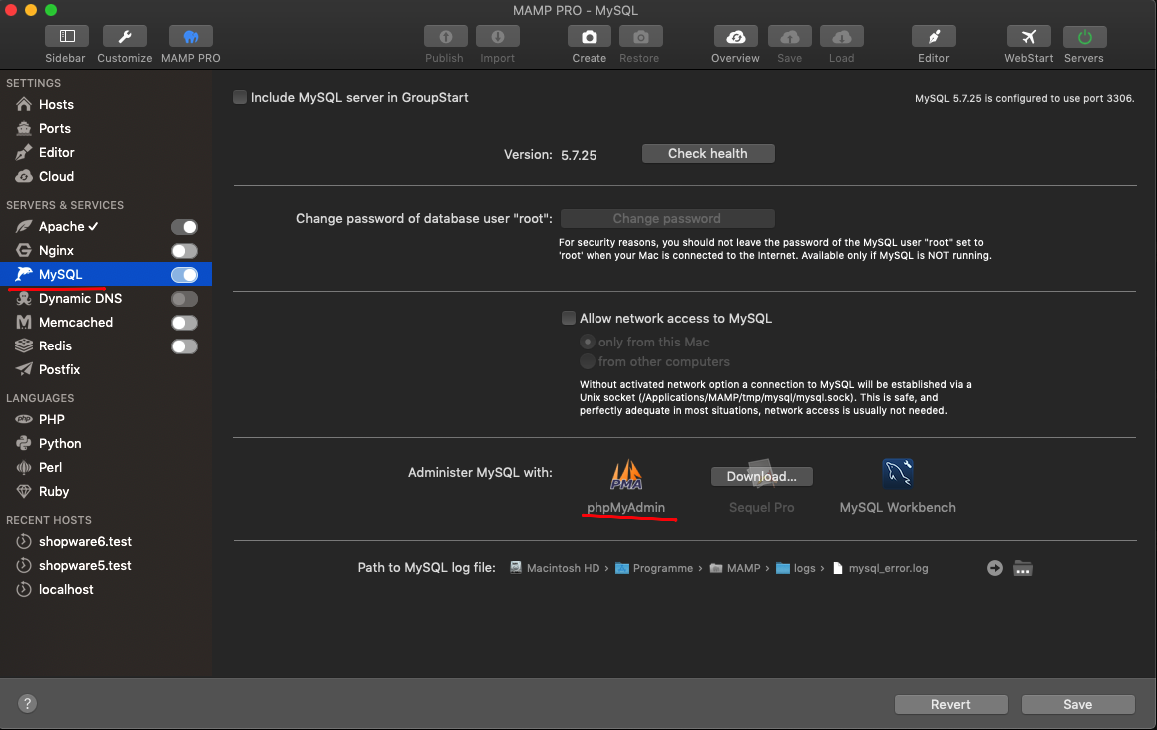Viewport: 1157px width, 730px height.
Task: Reveal log file with arrow icon
Action: point(994,568)
